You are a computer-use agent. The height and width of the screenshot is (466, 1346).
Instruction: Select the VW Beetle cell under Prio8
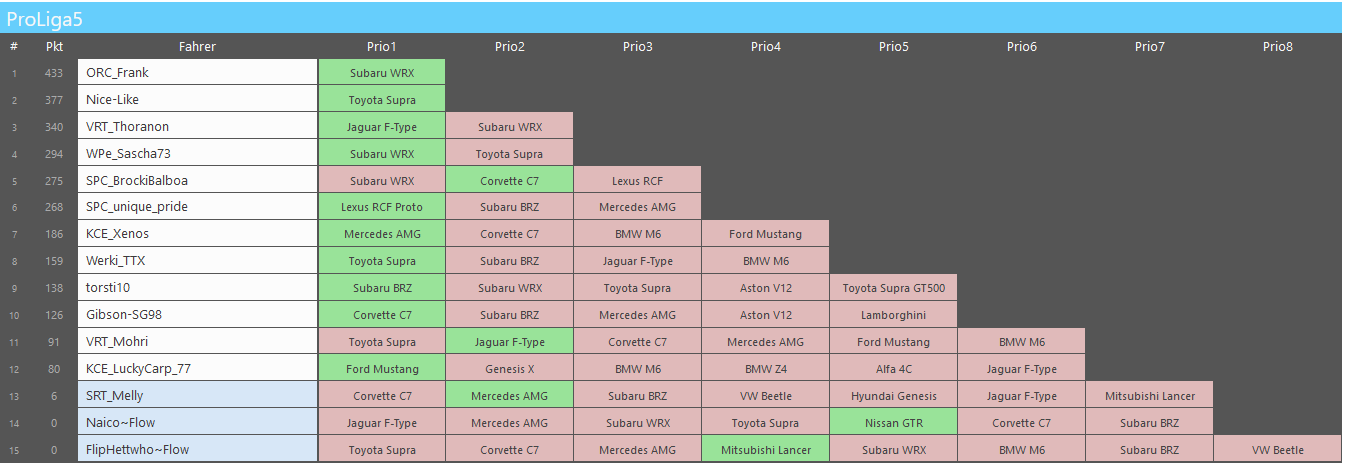(x=1277, y=450)
